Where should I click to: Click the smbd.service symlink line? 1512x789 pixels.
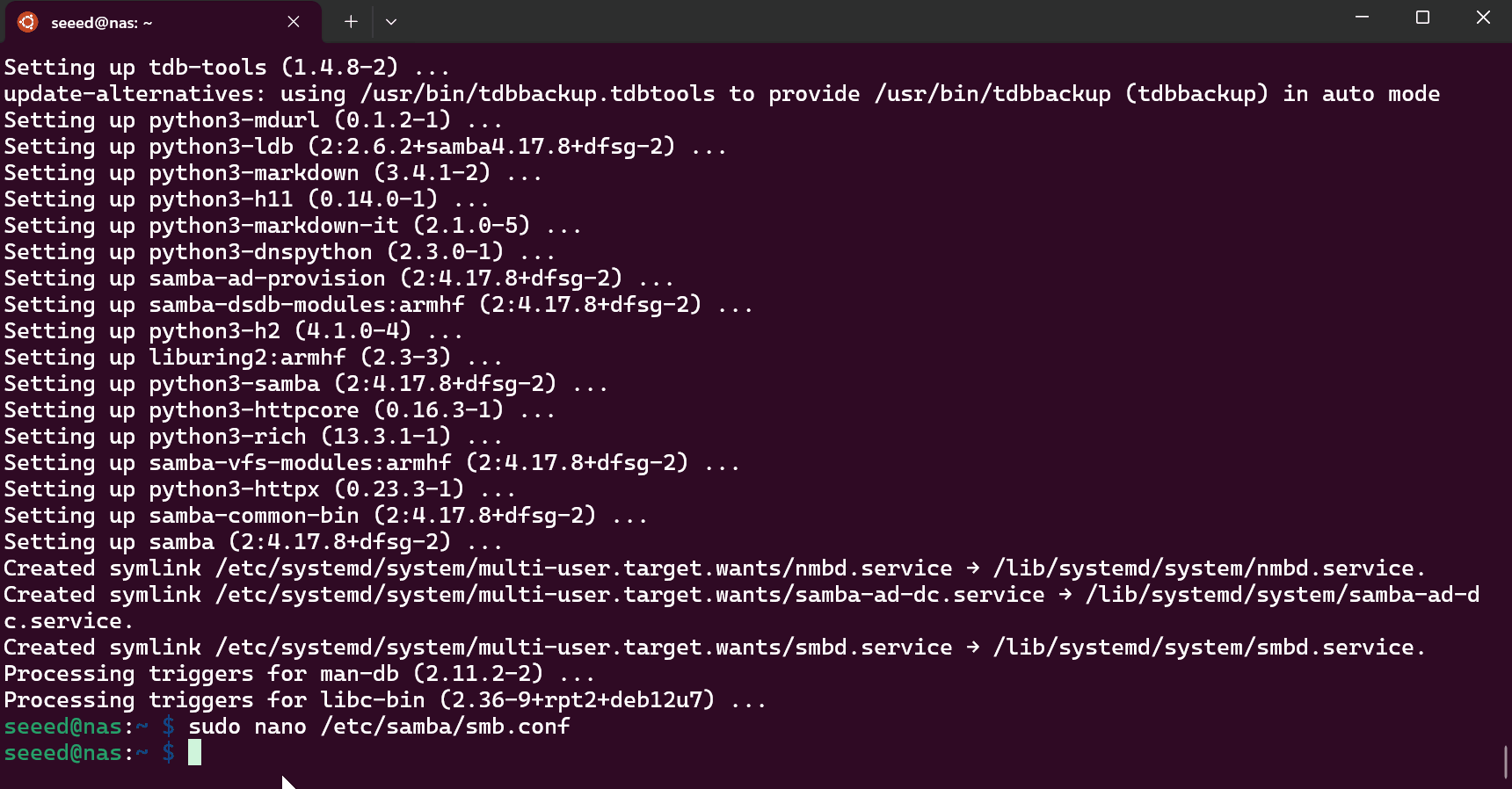[714, 648]
